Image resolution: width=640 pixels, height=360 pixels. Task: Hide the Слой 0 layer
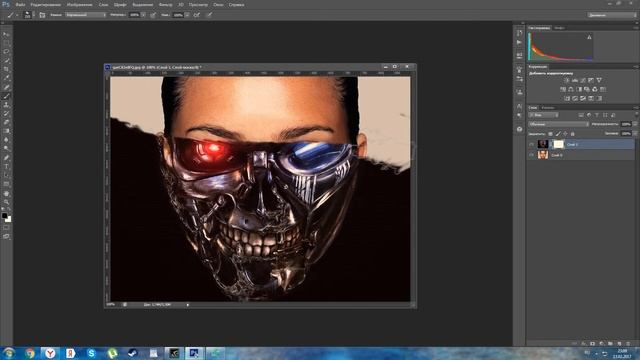tap(531, 155)
